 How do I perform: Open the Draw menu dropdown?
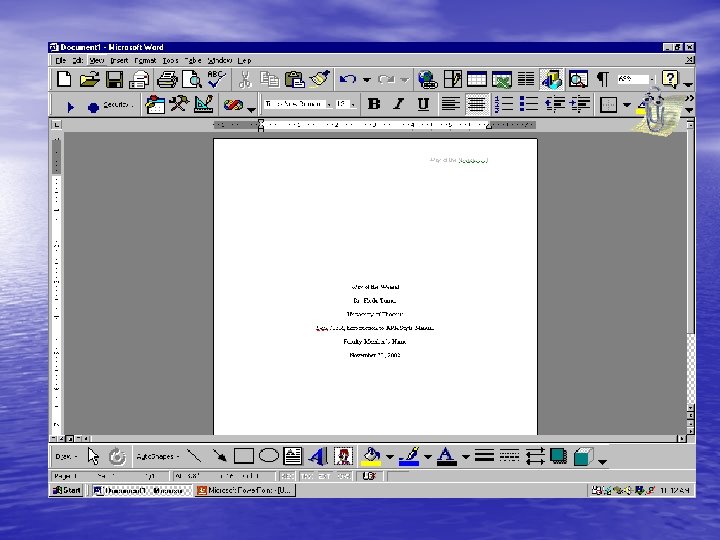[x=66, y=456]
